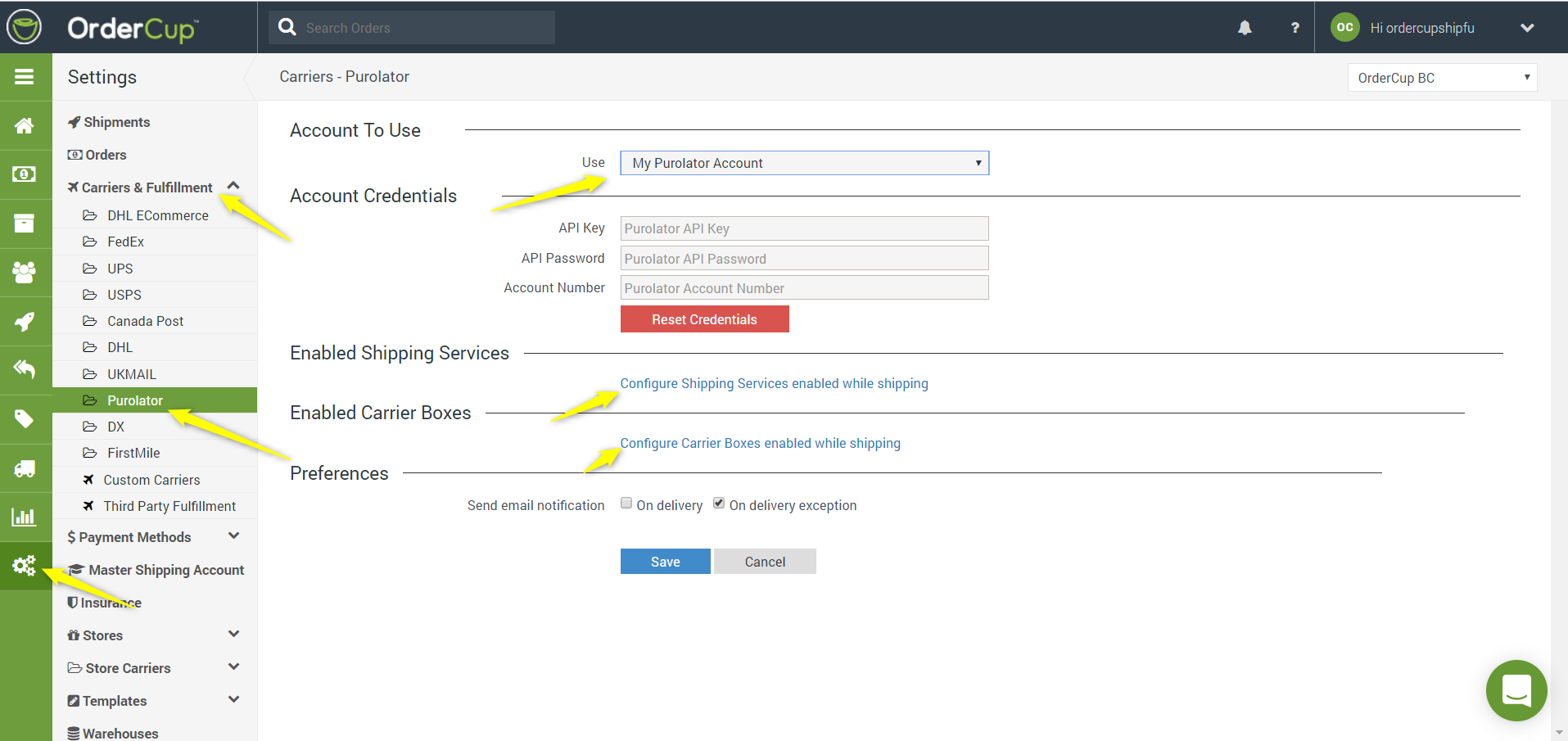Open the archive box icon in sidebar

25,223
